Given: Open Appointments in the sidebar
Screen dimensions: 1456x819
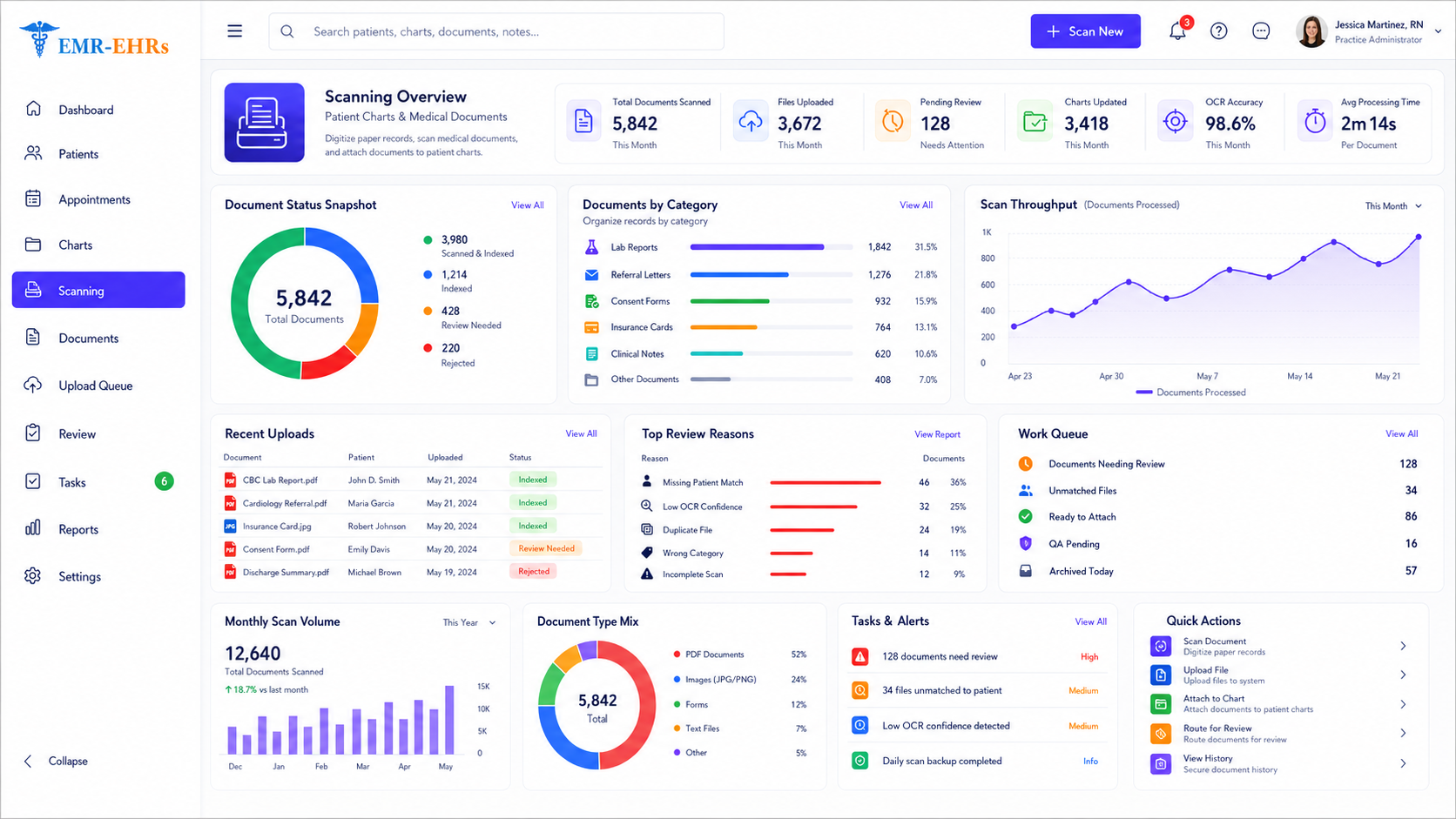Looking at the screenshot, I should 98,199.
